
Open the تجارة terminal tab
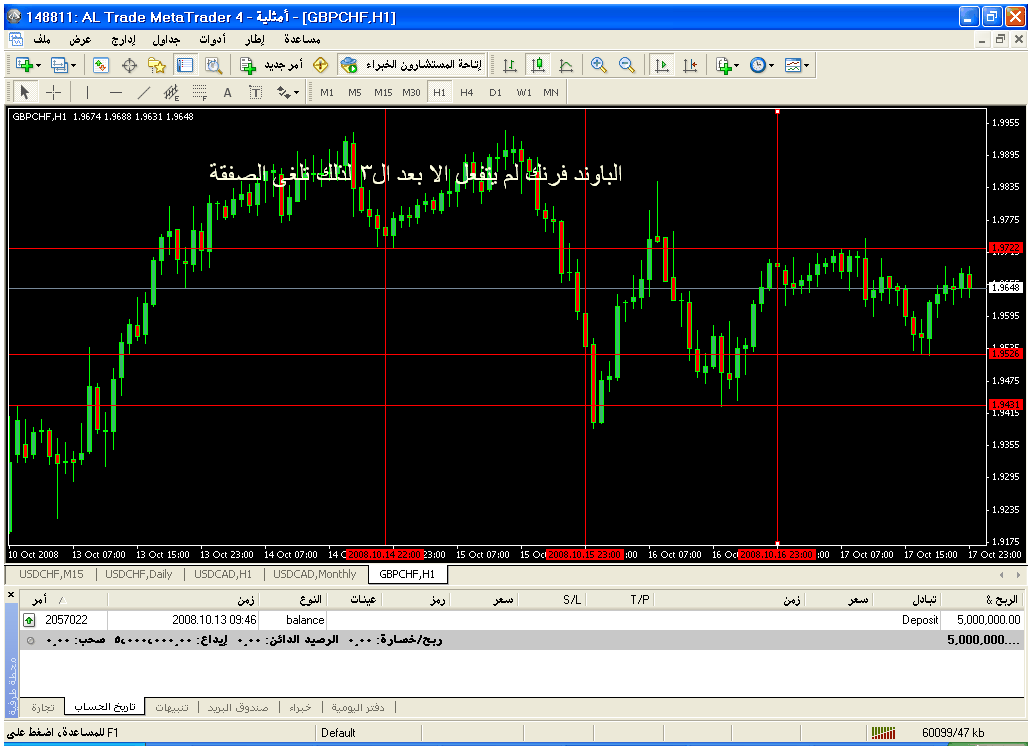(43, 707)
